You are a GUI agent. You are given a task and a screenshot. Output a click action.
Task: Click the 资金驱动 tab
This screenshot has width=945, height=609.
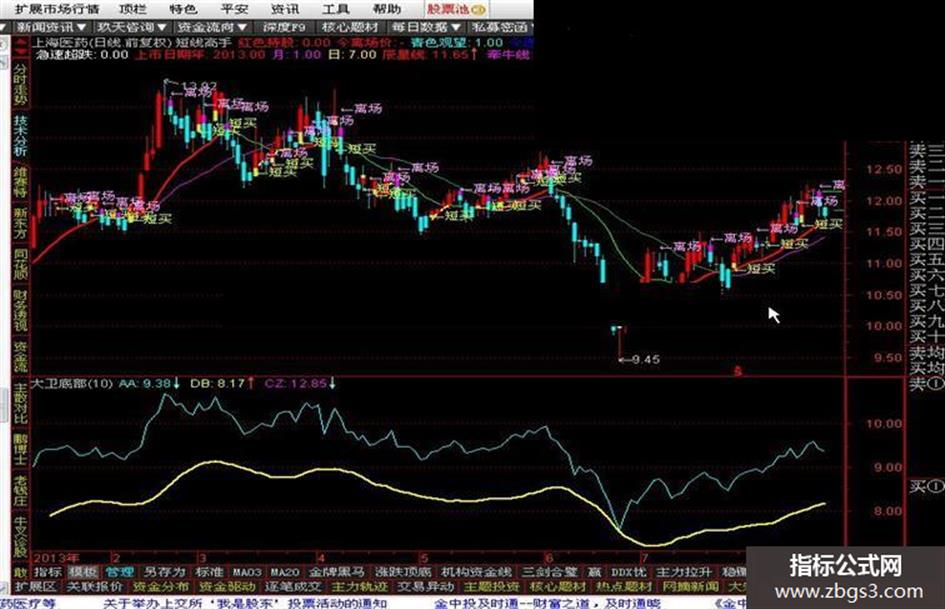pyautogui.click(x=227, y=586)
